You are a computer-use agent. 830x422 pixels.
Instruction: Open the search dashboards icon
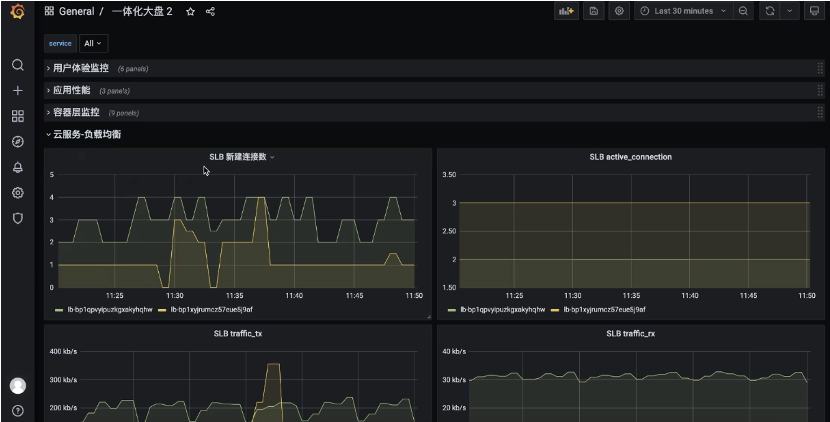click(17, 65)
